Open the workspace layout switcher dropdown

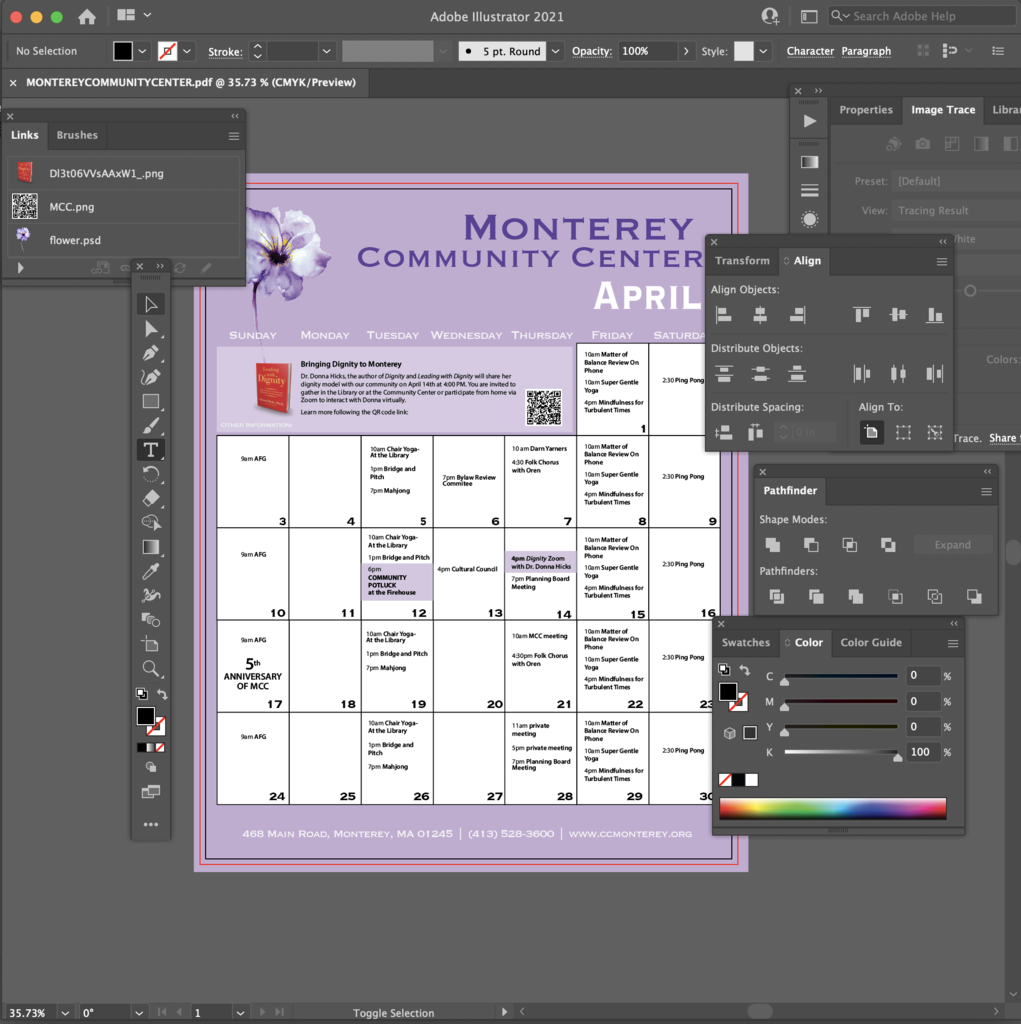[134, 15]
